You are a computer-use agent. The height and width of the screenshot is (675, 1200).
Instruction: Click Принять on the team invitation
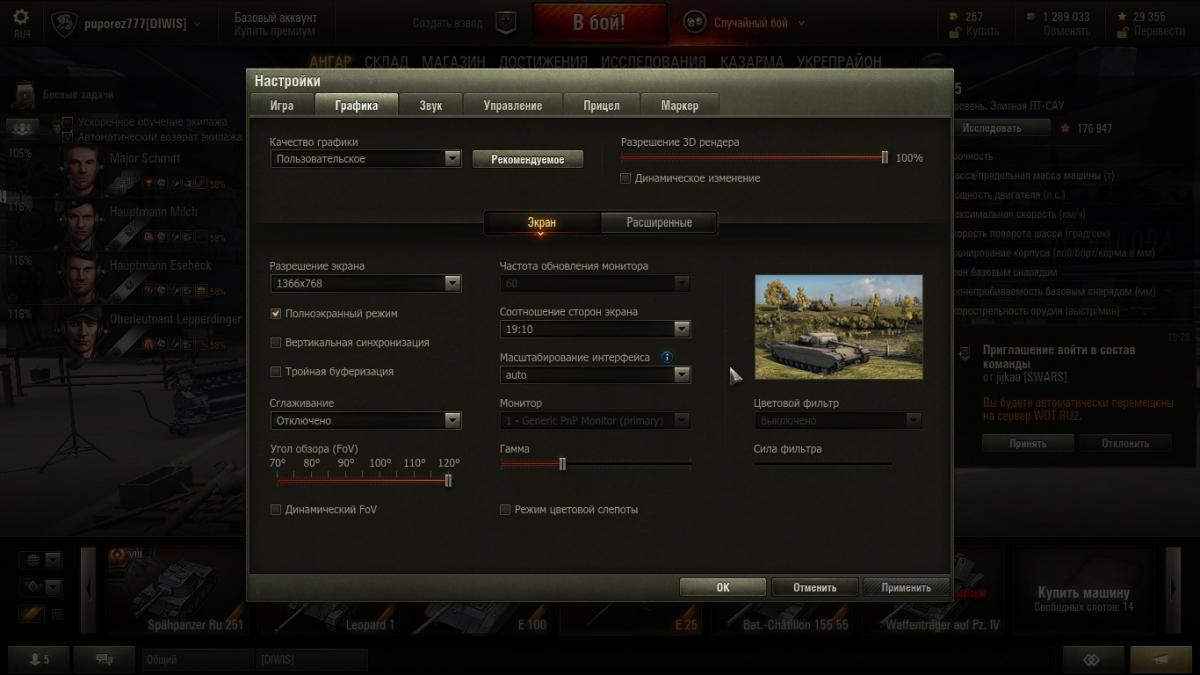1027,443
